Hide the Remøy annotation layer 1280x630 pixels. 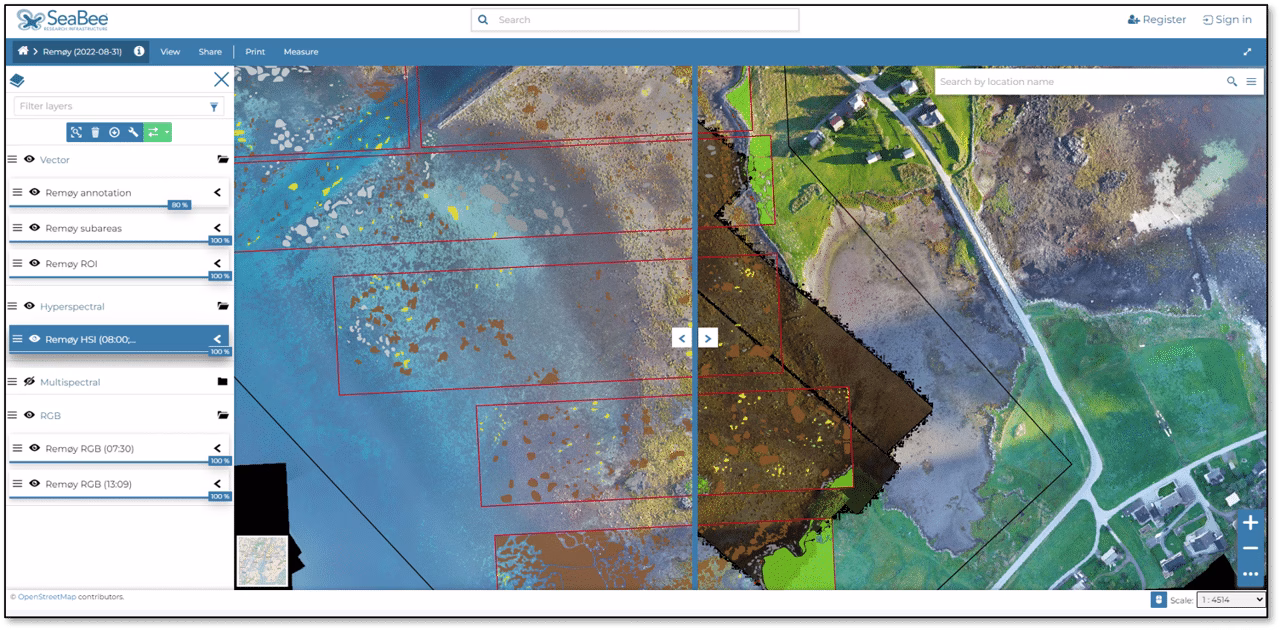point(36,192)
